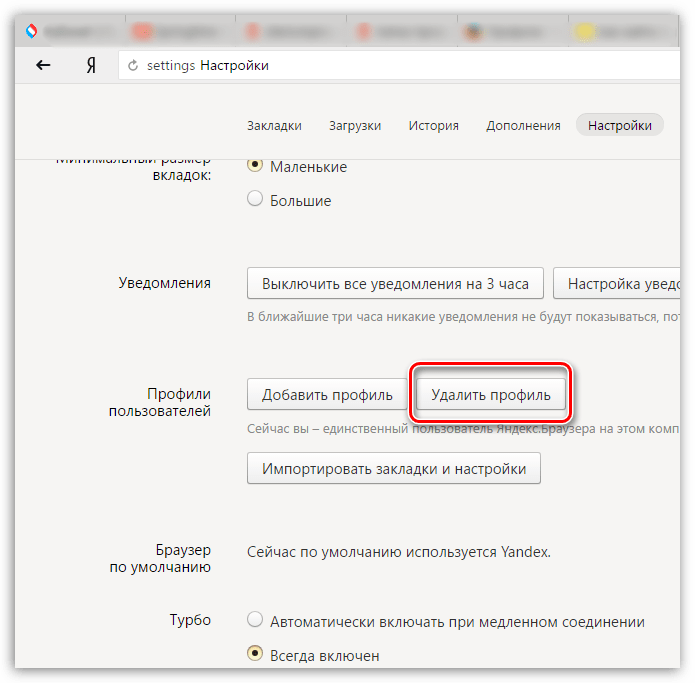Select the Маленькие tab size radio
Image resolution: width=695 pixels, height=683 pixels.
255,165
